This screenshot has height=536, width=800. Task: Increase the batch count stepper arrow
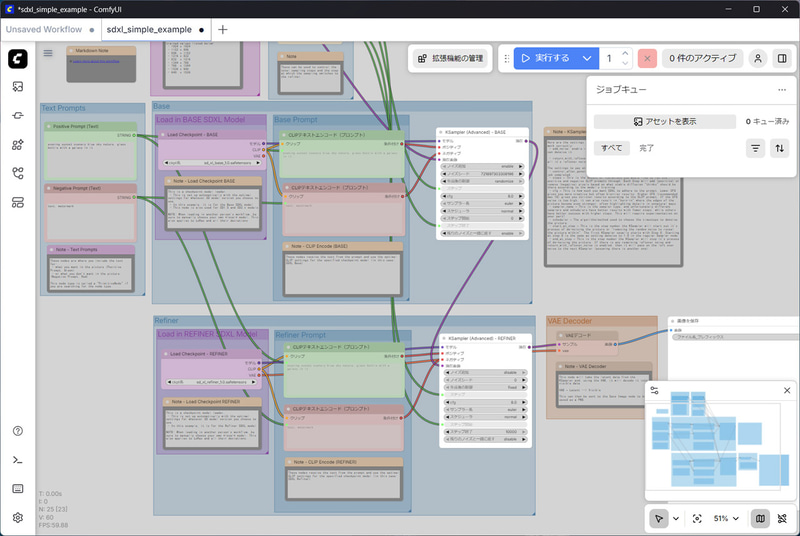(x=625, y=53)
